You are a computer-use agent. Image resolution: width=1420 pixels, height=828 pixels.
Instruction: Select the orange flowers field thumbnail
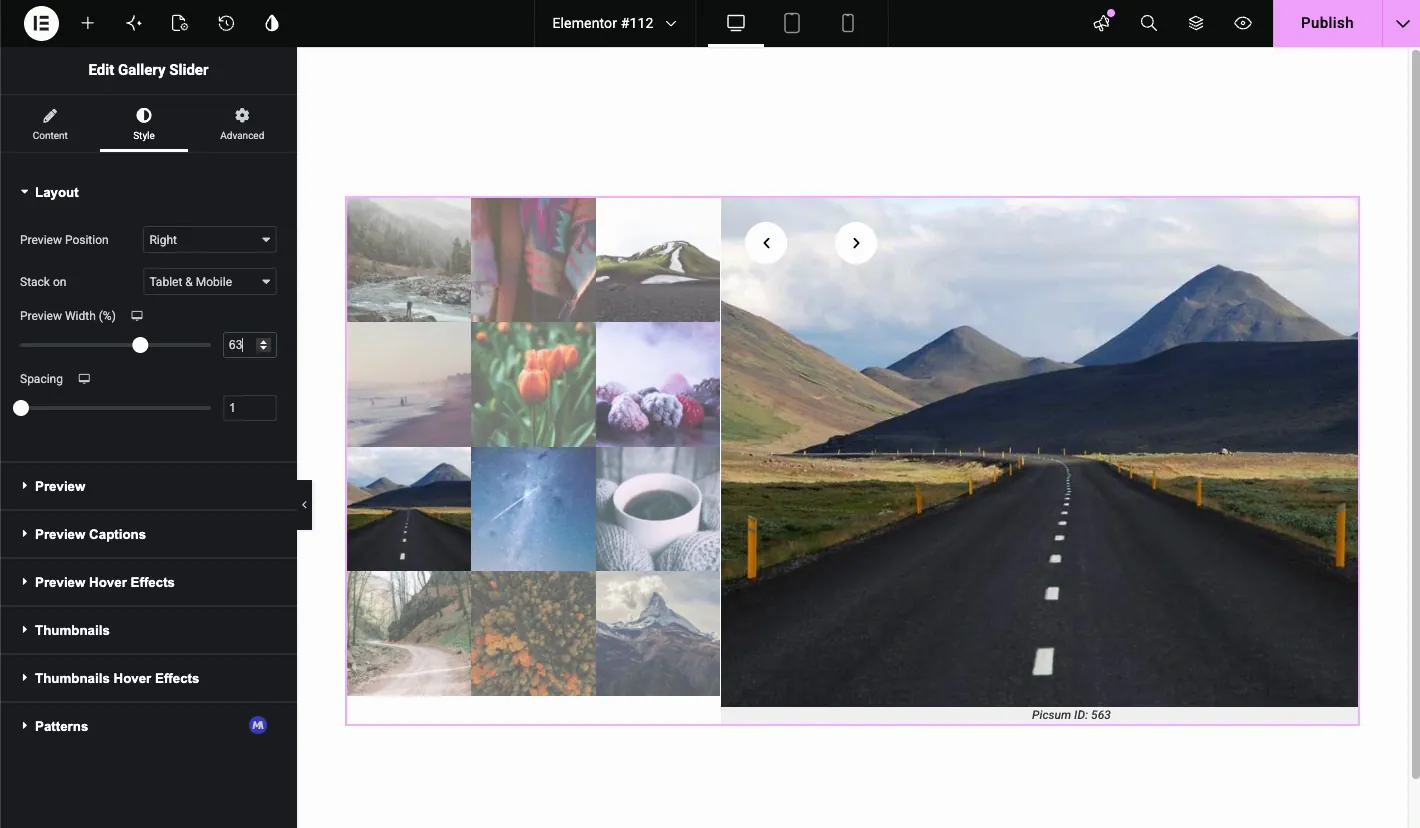tap(534, 634)
